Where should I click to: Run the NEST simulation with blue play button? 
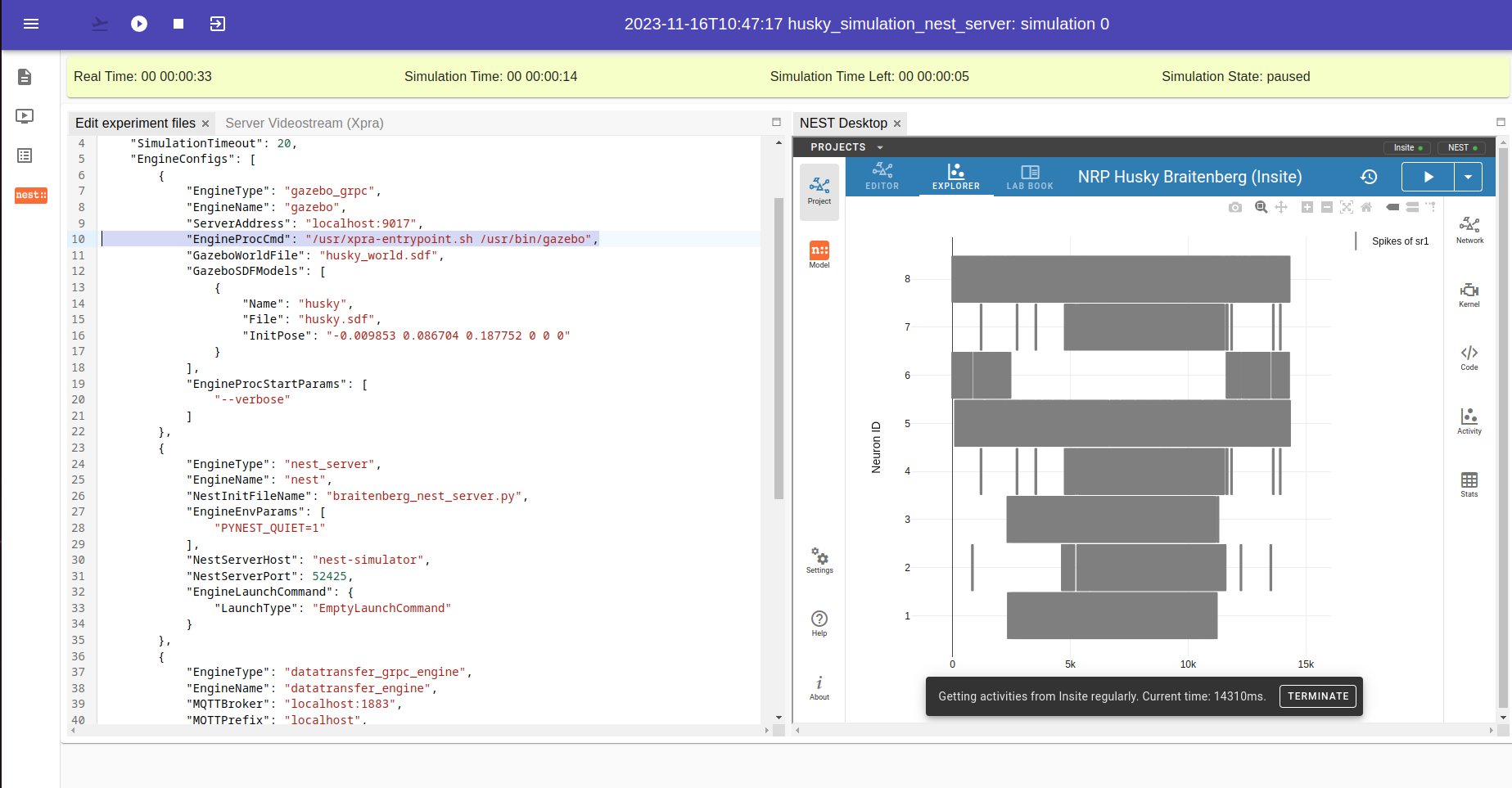click(1429, 177)
